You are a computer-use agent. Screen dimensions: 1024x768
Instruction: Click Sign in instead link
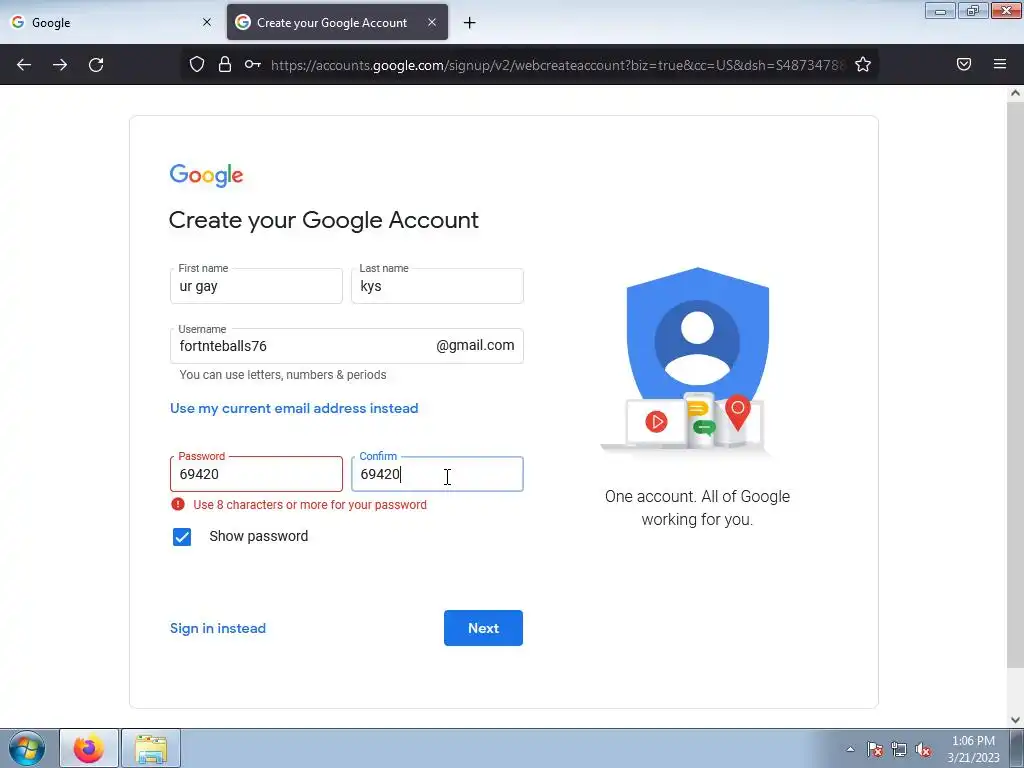click(x=217, y=628)
